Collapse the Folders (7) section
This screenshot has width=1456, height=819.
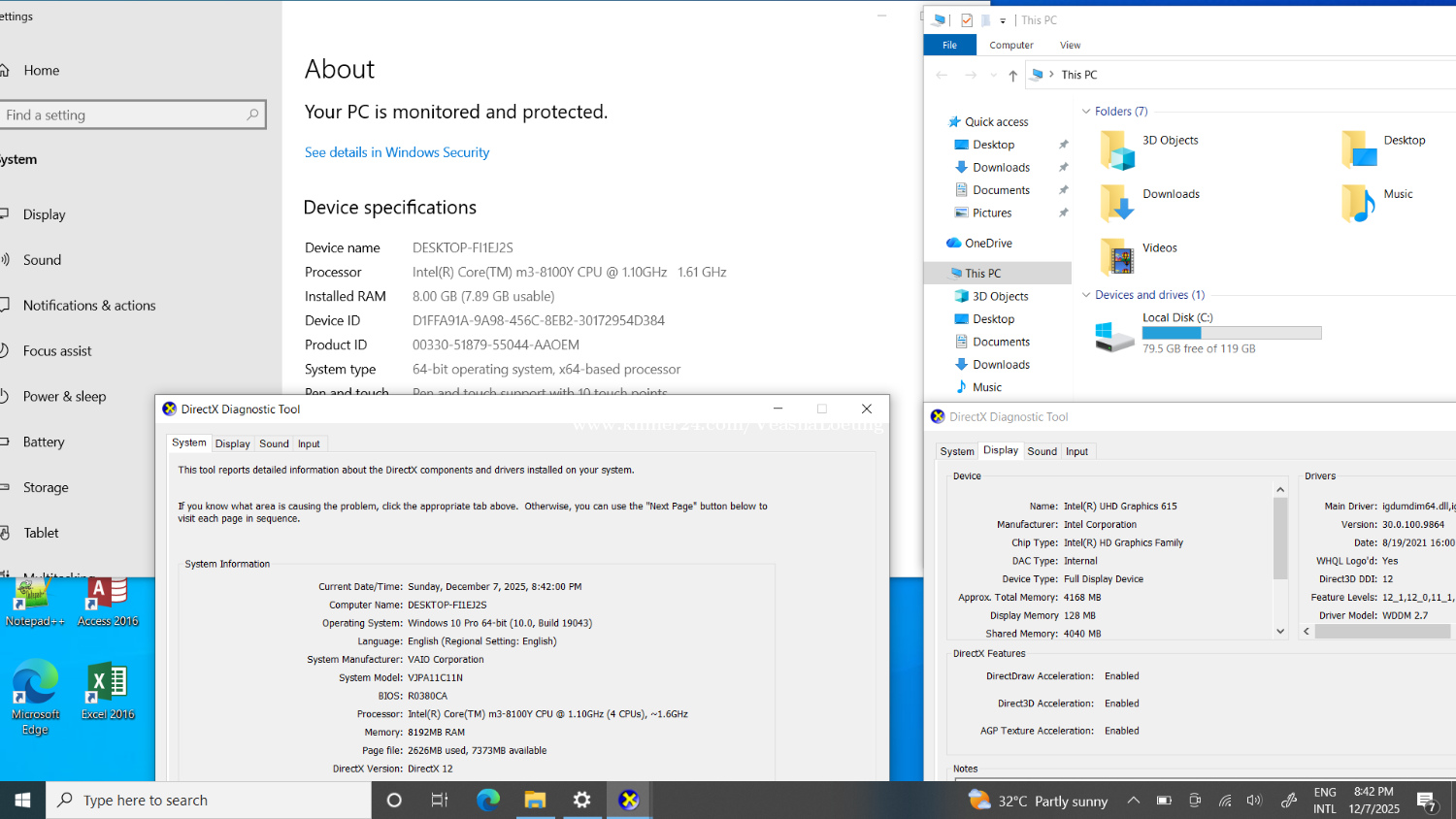(1086, 112)
